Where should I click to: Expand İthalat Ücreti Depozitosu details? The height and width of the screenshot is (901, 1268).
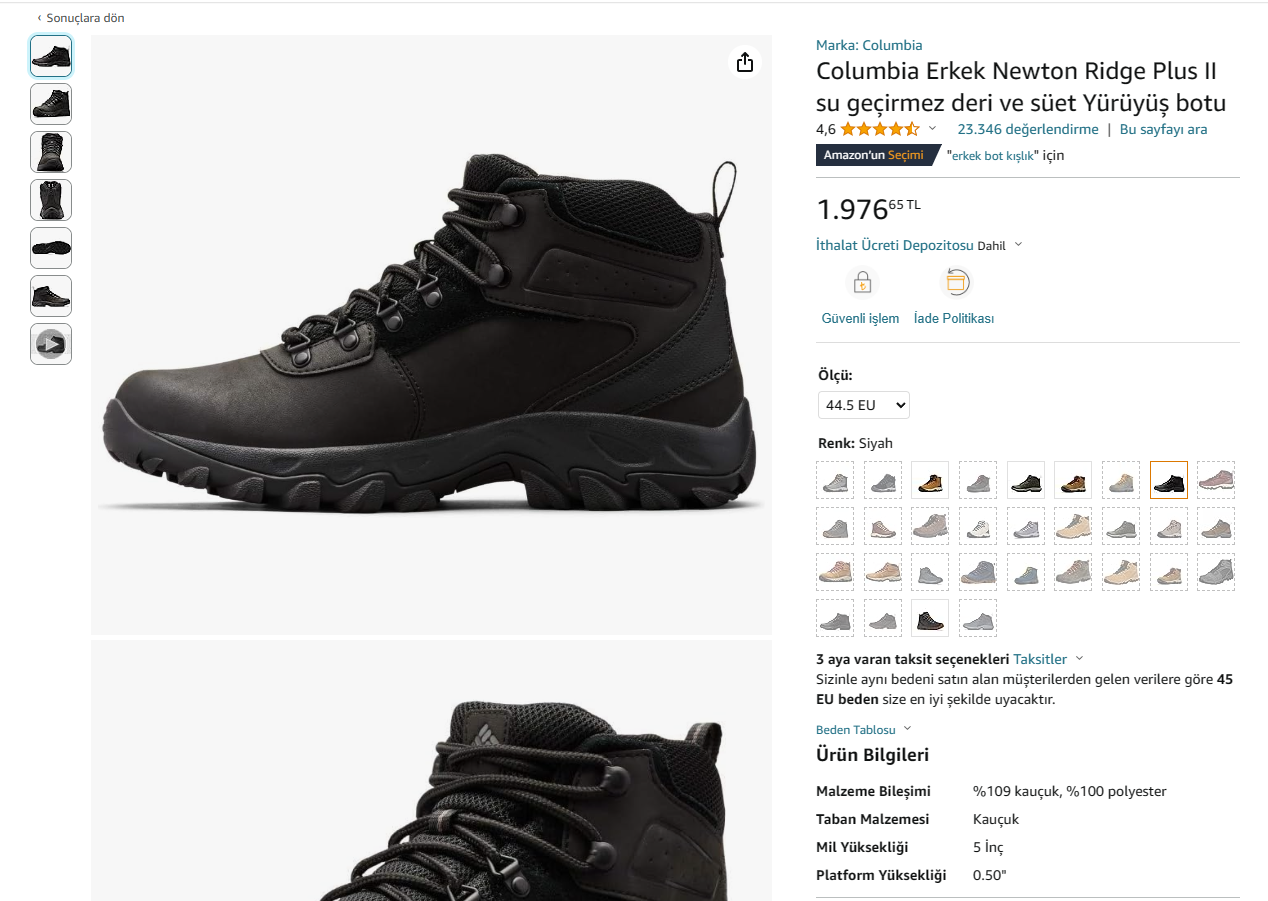click(1018, 245)
